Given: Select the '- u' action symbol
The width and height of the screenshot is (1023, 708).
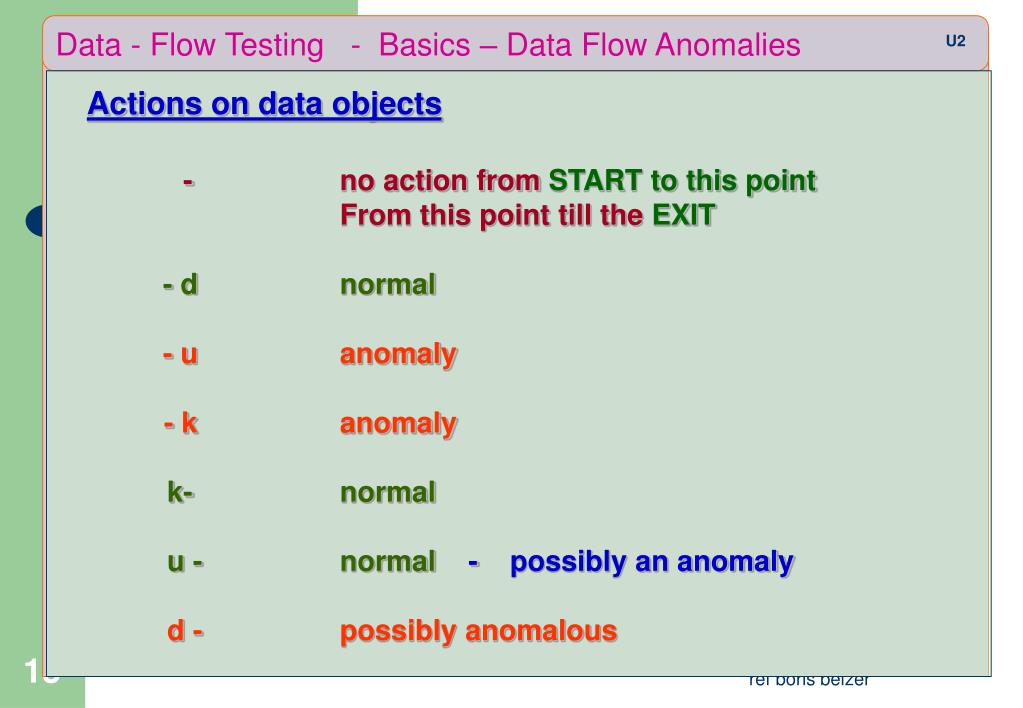Looking at the screenshot, I should click(x=180, y=354).
